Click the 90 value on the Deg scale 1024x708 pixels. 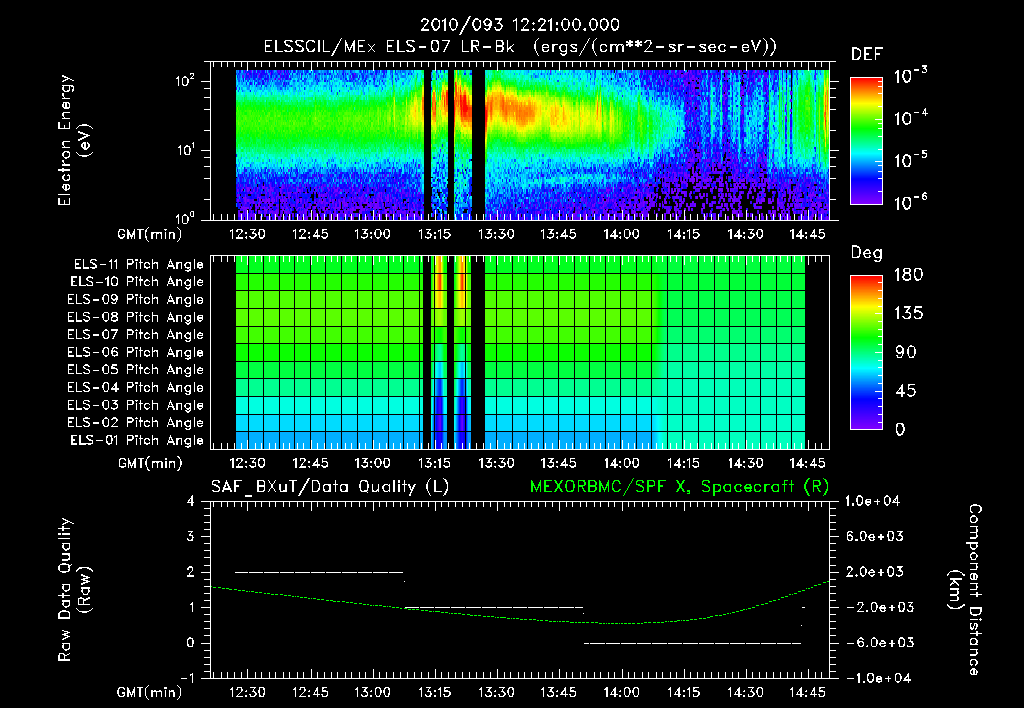pyautogui.click(x=906, y=352)
